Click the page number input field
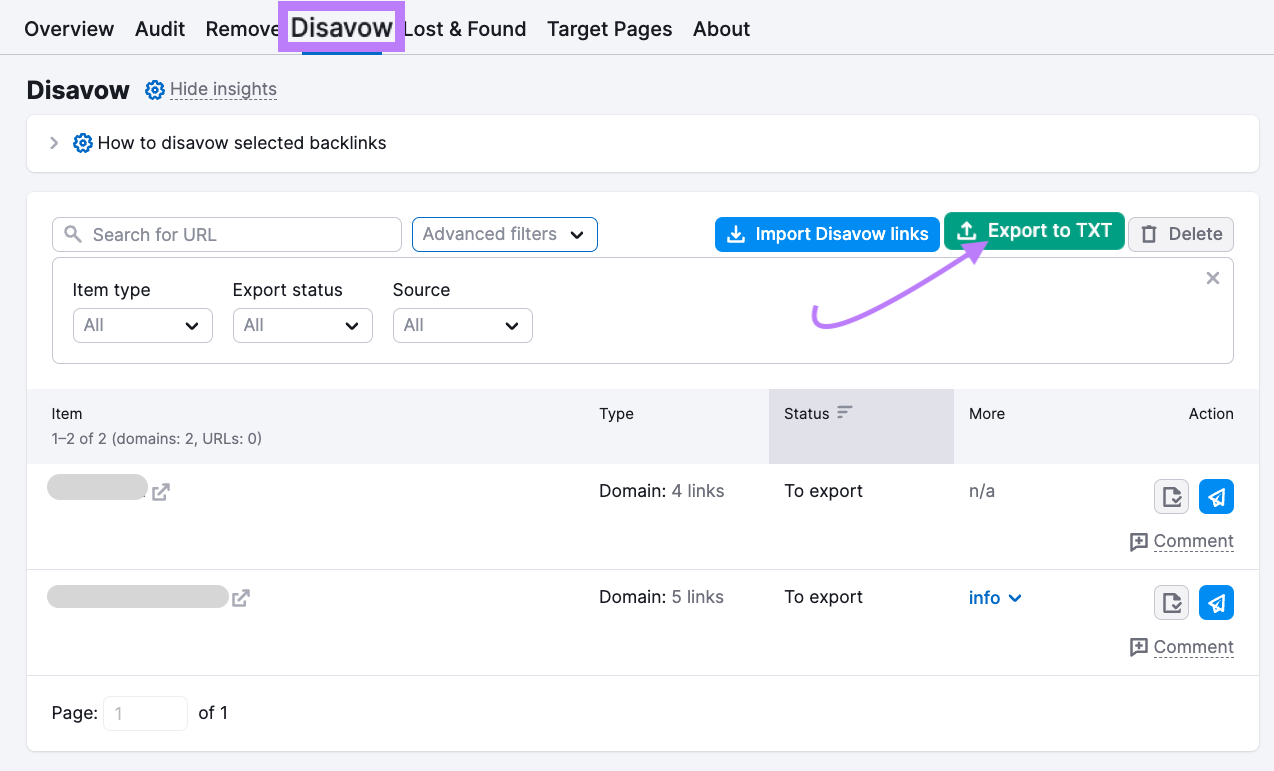 pyautogui.click(x=145, y=713)
